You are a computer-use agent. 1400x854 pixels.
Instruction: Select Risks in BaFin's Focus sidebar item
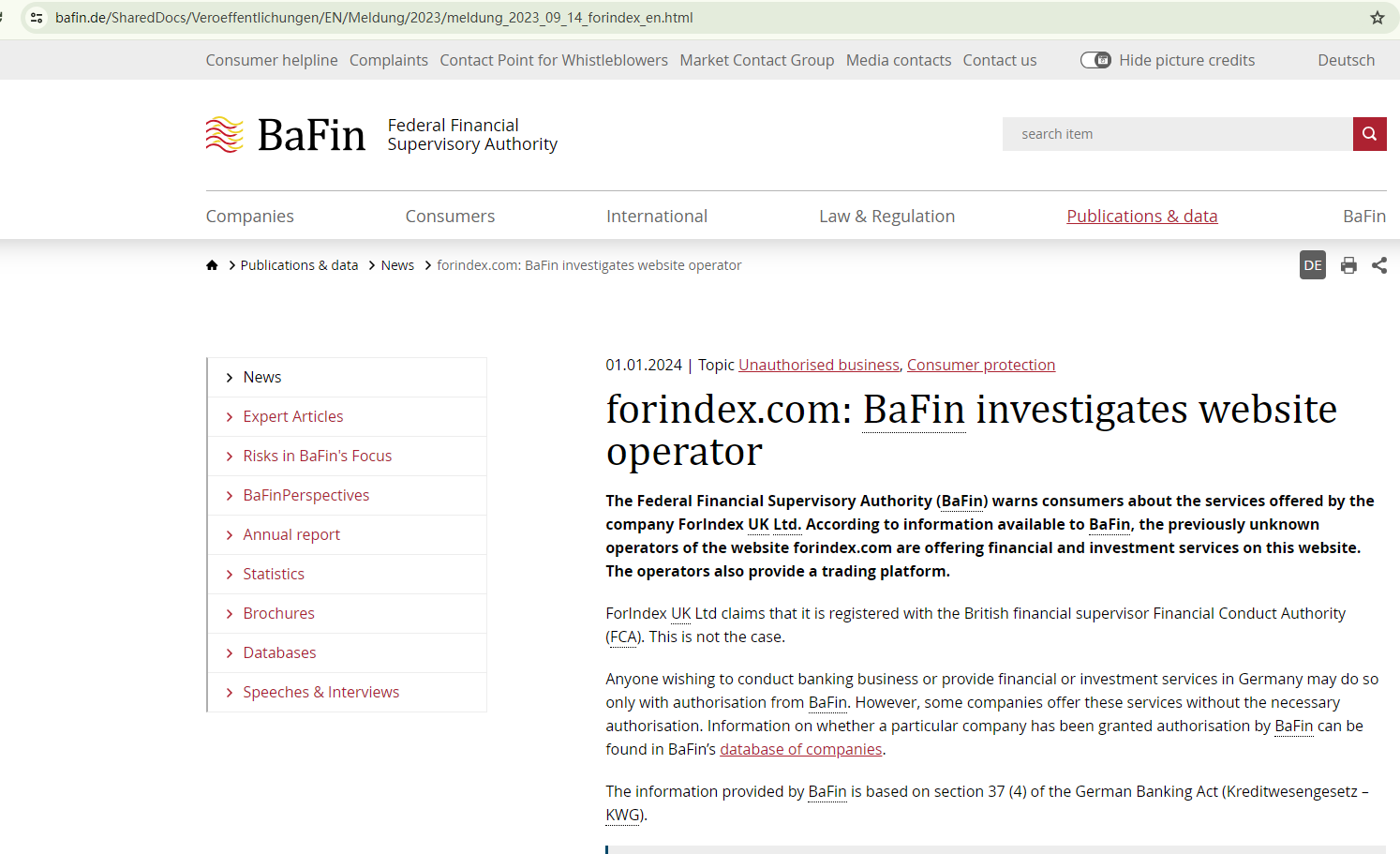point(318,456)
